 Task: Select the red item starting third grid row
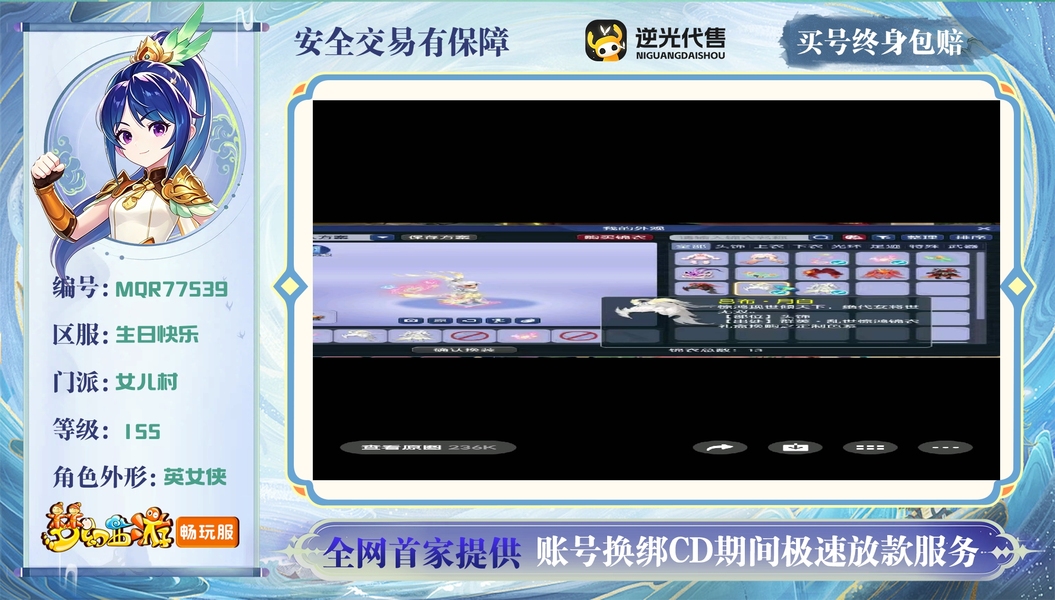tap(702, 289)
